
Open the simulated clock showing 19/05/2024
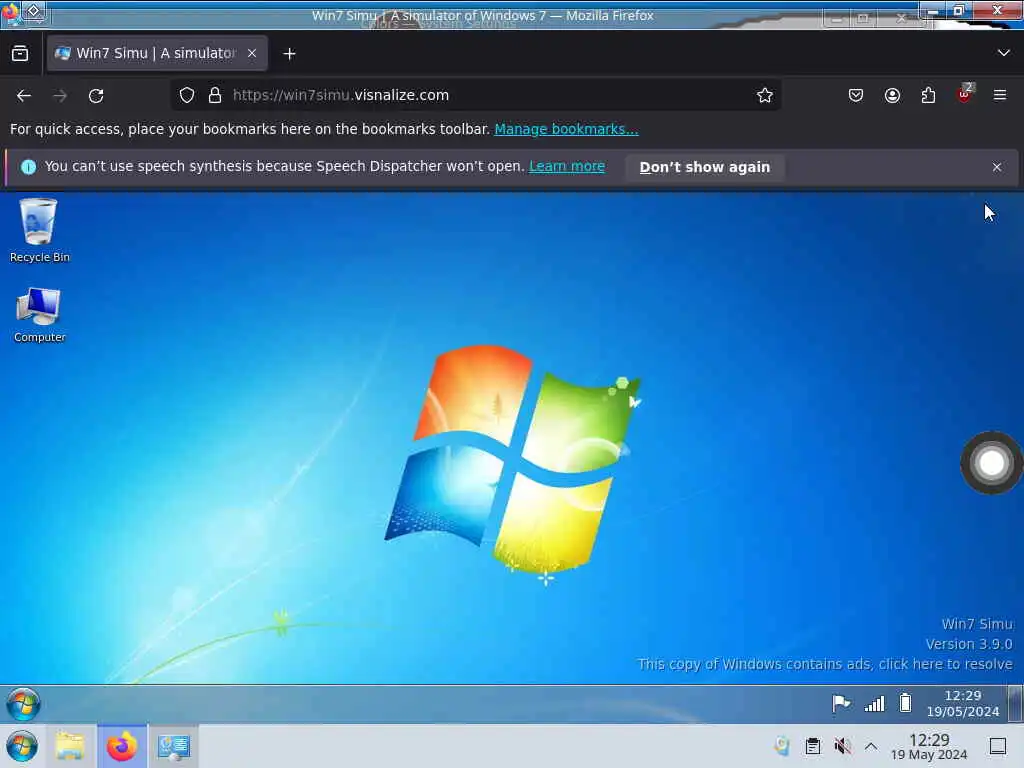tap(963, 703)
